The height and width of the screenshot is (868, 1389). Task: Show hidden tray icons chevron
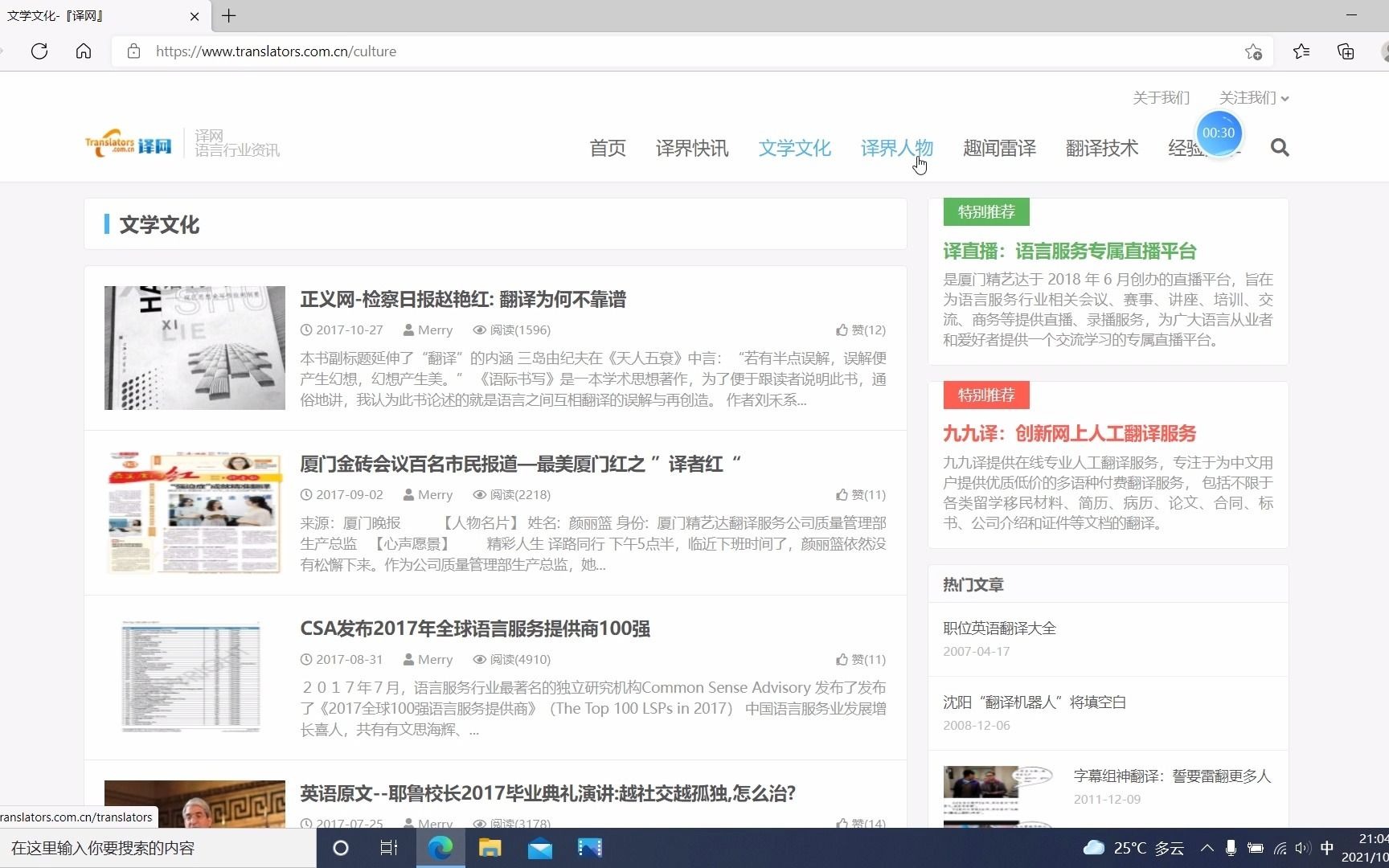click(1207, 848)
